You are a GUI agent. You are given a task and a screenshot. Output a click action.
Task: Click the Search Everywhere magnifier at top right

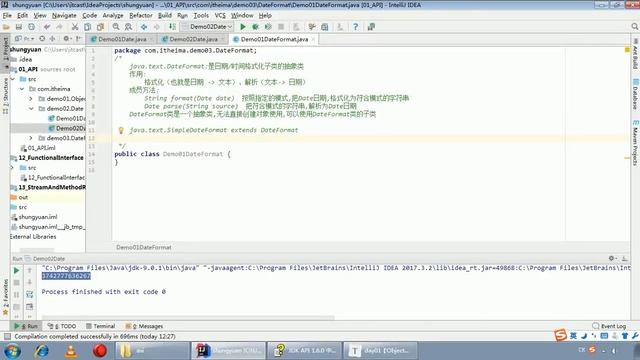pos(635,27)
